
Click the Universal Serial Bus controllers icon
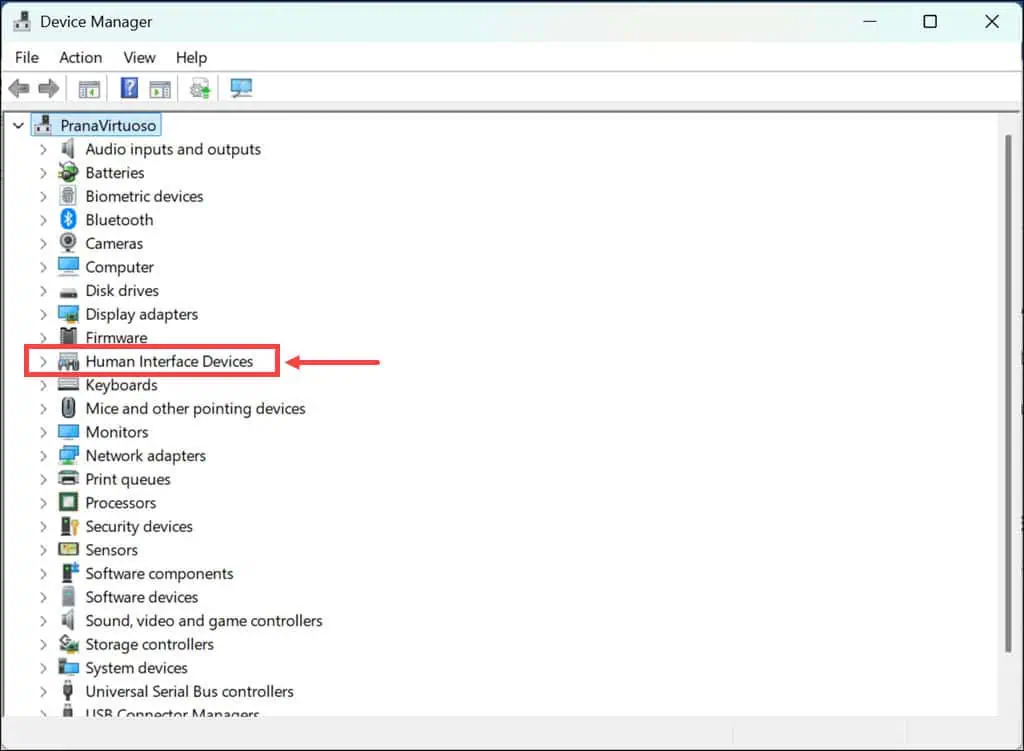pos(67,691)
